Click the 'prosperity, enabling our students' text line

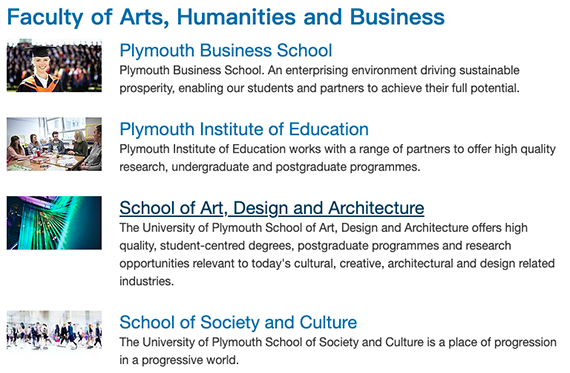point(320,88)
